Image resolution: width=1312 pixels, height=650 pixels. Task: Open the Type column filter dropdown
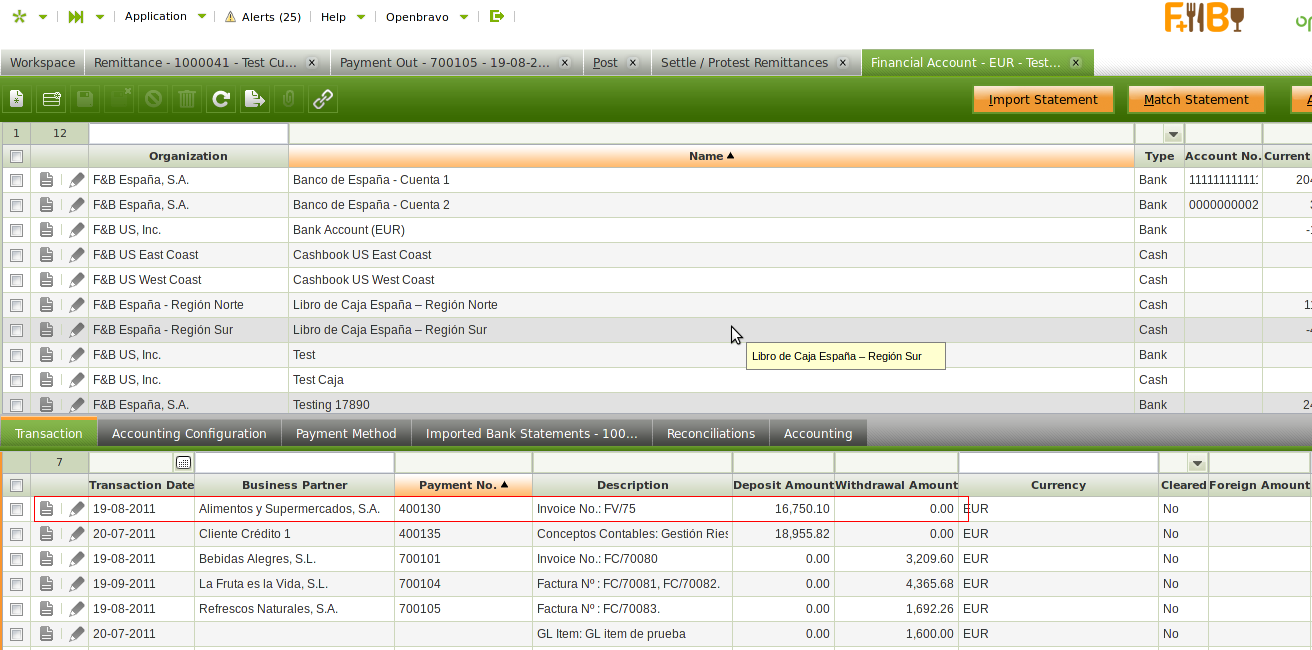pyautogui.click(x=1173, y=134)
